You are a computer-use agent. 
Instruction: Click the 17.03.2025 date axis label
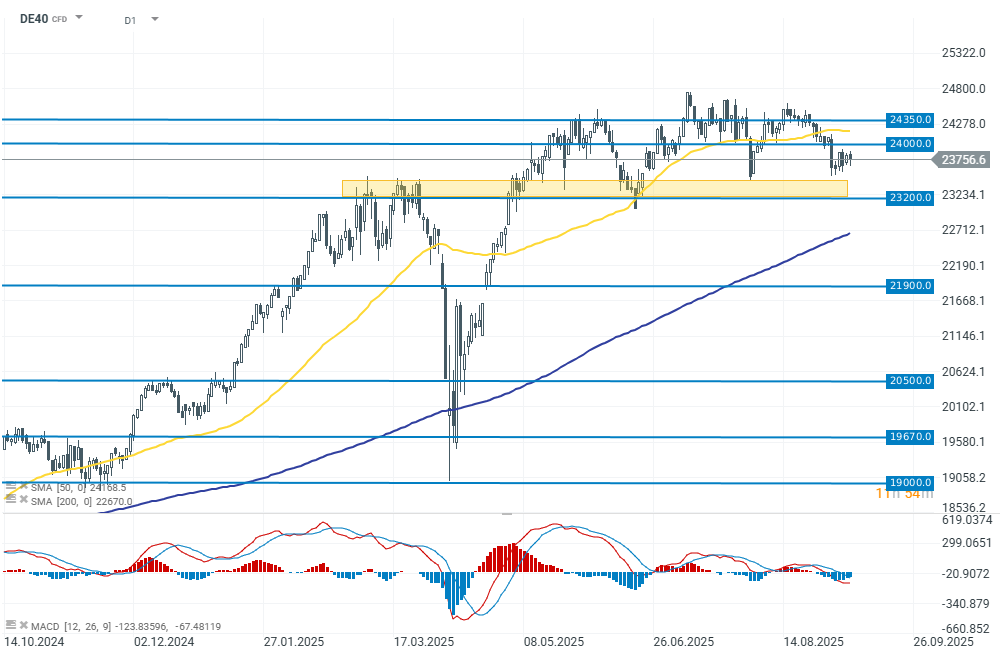[424, 641]
